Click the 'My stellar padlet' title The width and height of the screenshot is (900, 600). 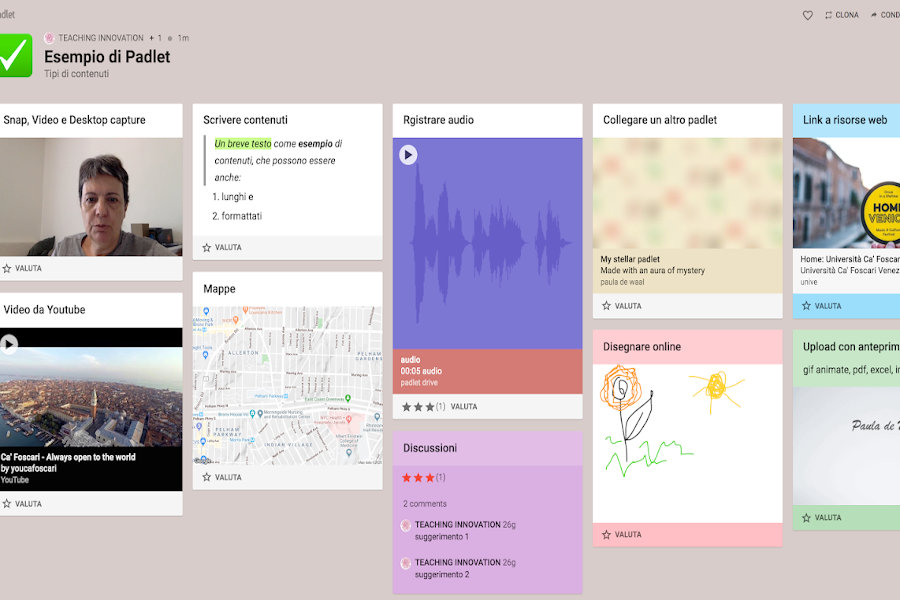click(630, 260)
